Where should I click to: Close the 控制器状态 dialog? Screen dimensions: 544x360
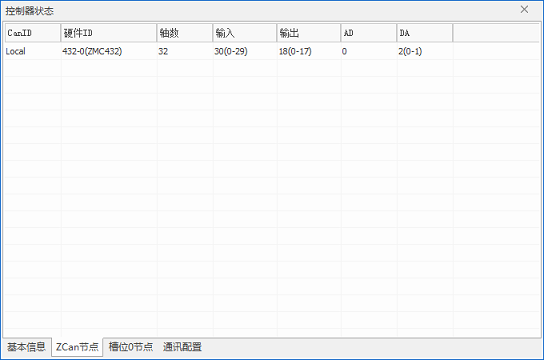(524, 10)
